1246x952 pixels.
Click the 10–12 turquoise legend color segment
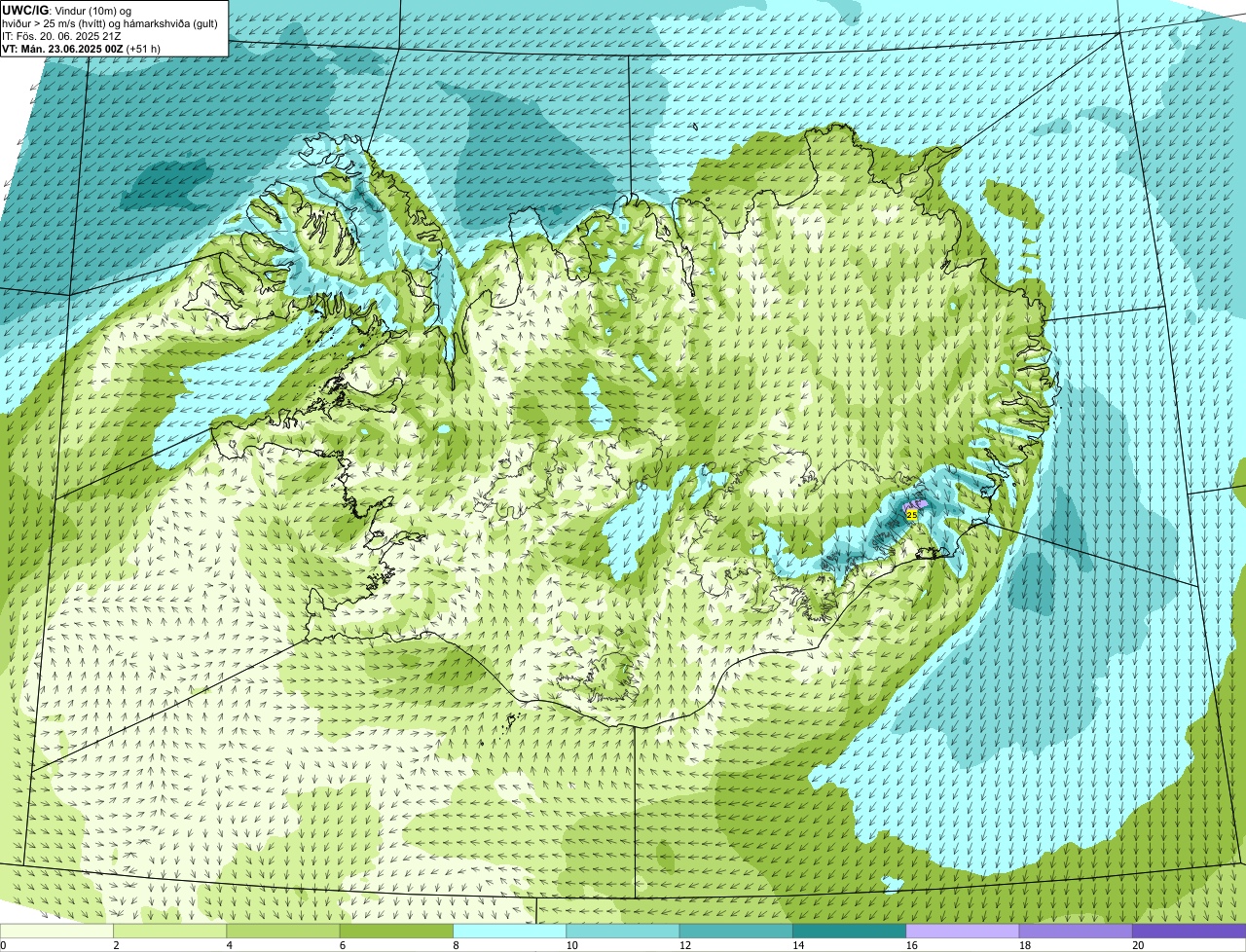(x=623, y=931)
